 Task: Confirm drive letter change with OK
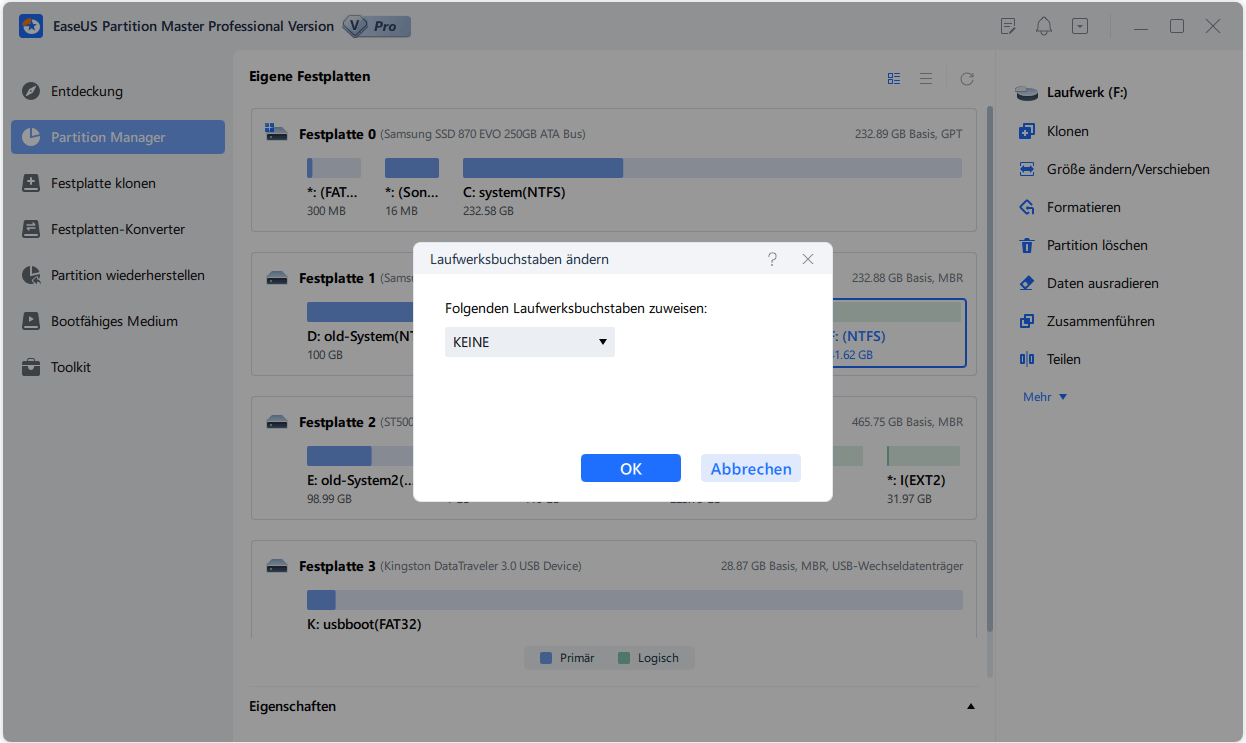click(x=630, y=467)
